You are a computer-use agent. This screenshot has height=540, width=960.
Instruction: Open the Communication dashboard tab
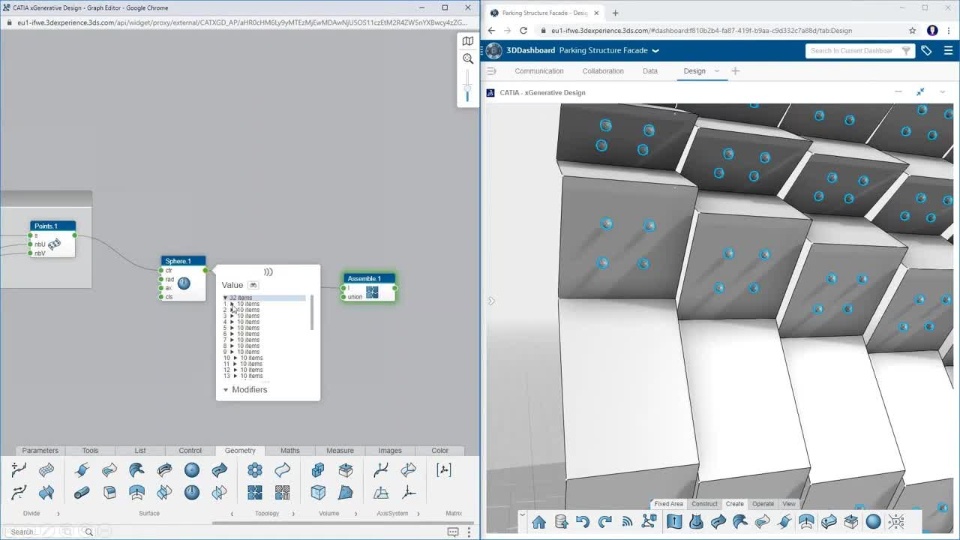(539, 71)
